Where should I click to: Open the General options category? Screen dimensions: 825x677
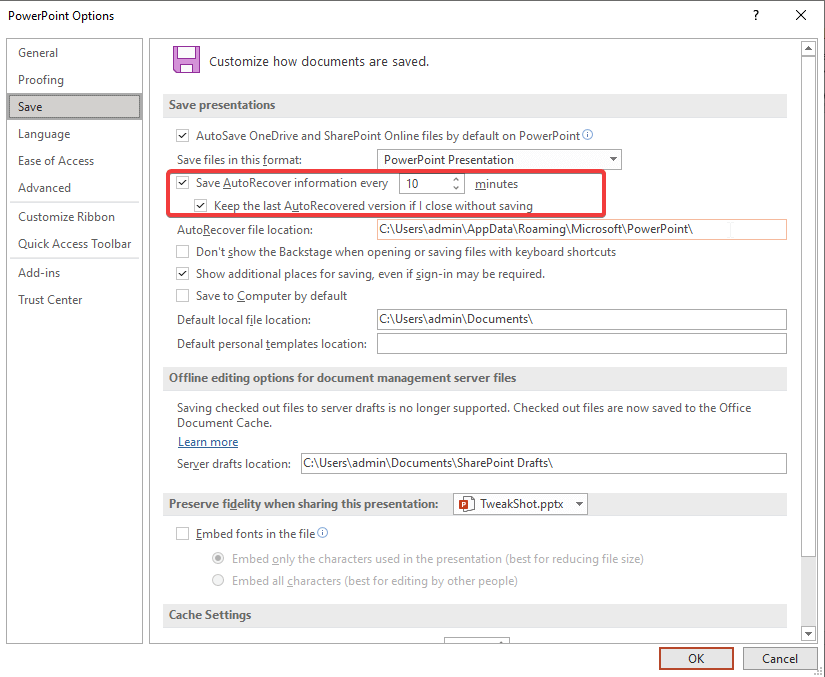pyautogui.click(x=74, y=53)
